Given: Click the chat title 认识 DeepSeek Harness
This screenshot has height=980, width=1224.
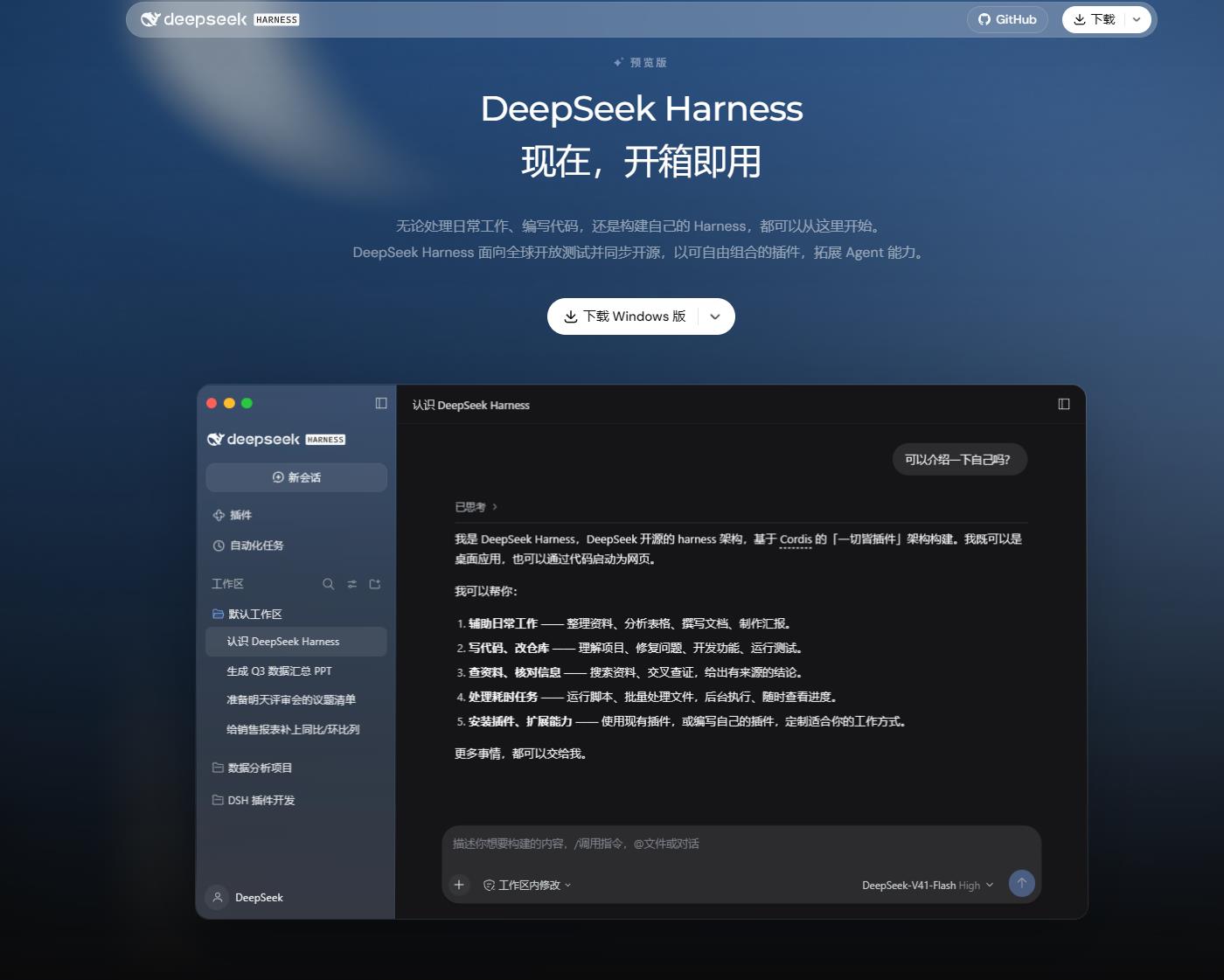Looking at the screenshot, I should (470, 405).
